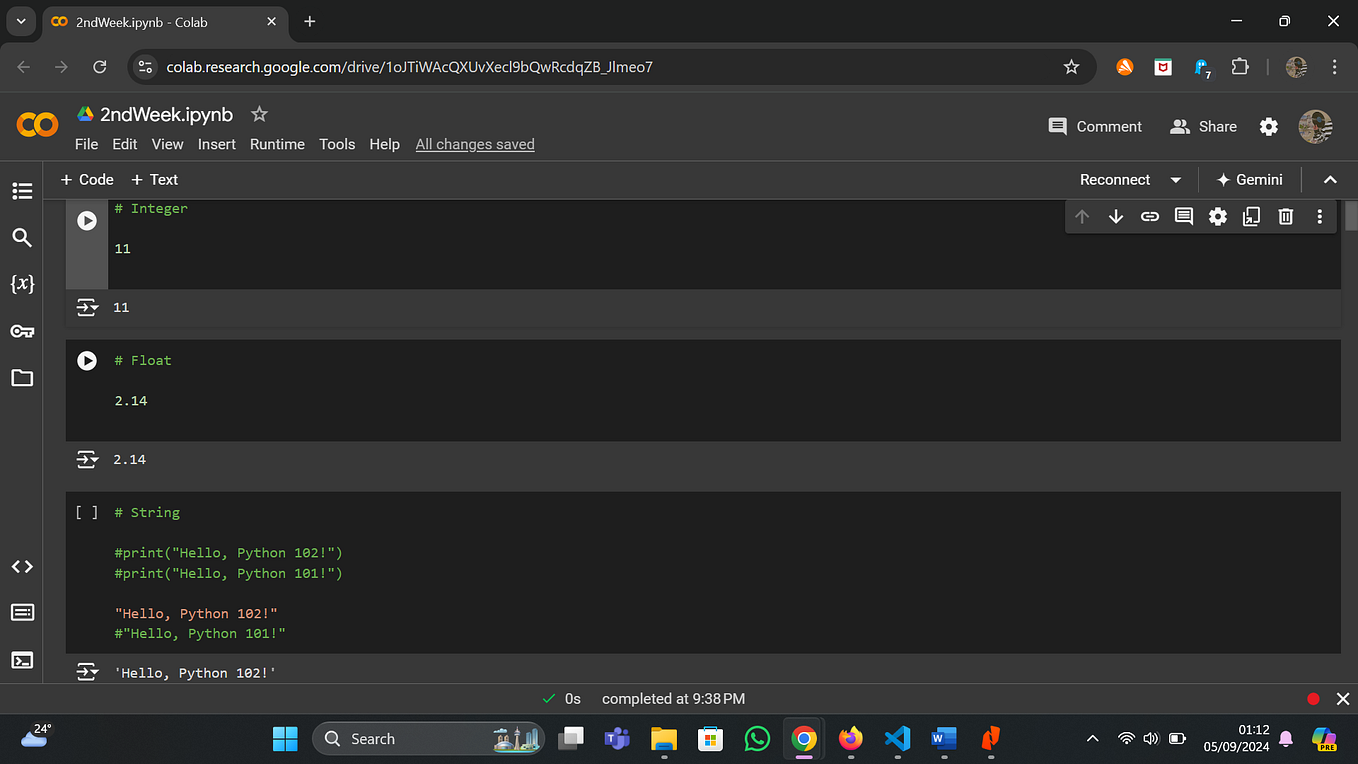Image resolution: width=1358 pixels, height=764 pixels.
Task: Open the Secrets key panel
Action: pos(22,331)
